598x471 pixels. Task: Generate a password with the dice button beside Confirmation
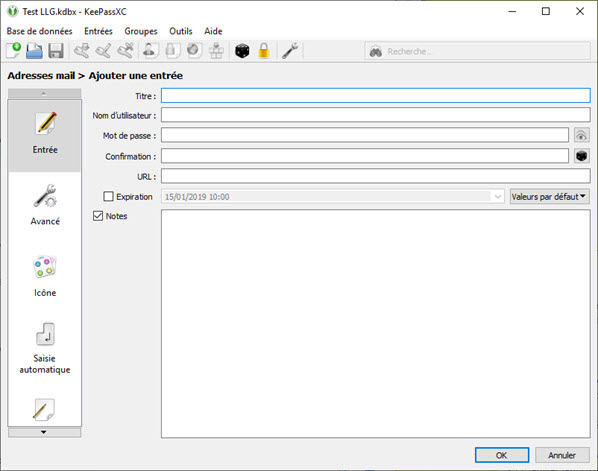tap(582, 156)
